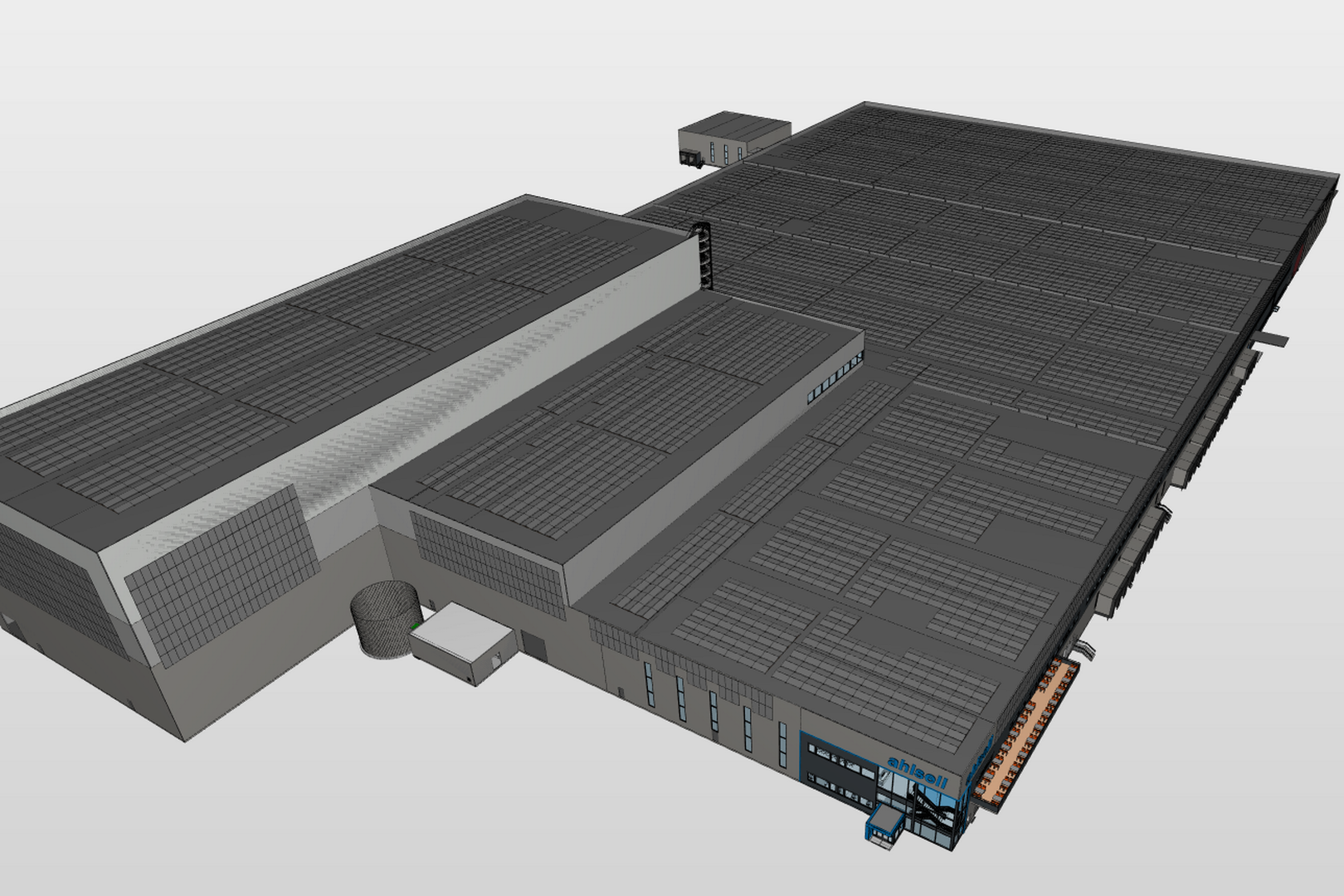The width and height of the screenshot is (1344, 896).
Task: Select the light gray container beside the tank
Action: [460, 641]
